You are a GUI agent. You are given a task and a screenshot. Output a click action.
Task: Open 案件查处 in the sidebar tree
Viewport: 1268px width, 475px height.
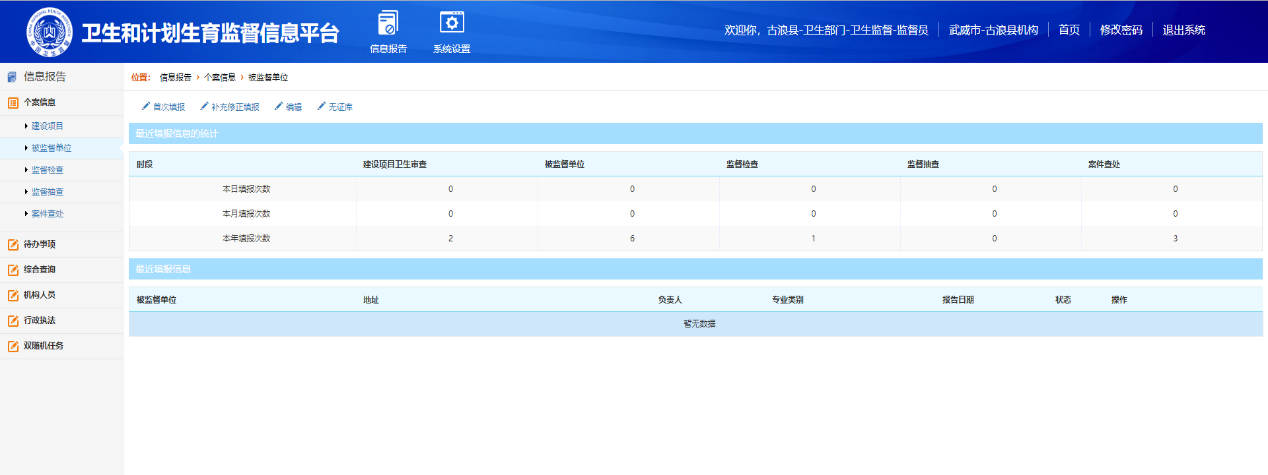pos(47,214)
